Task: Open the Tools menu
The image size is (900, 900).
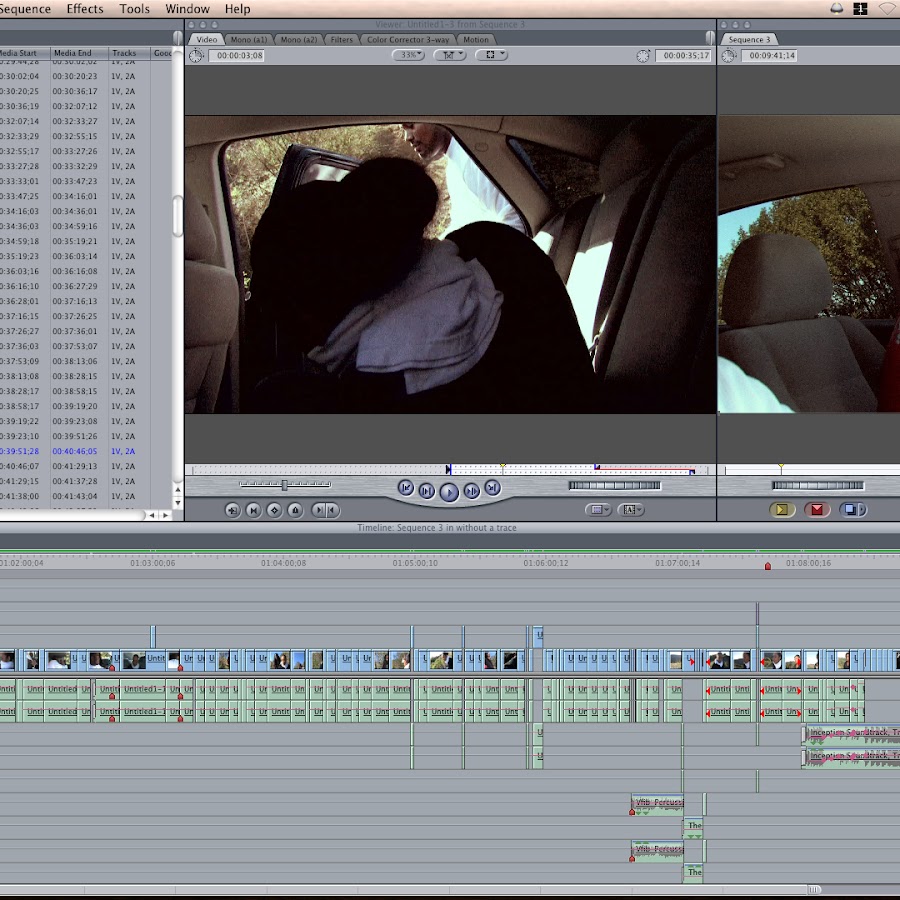Action: pos(134,9)
